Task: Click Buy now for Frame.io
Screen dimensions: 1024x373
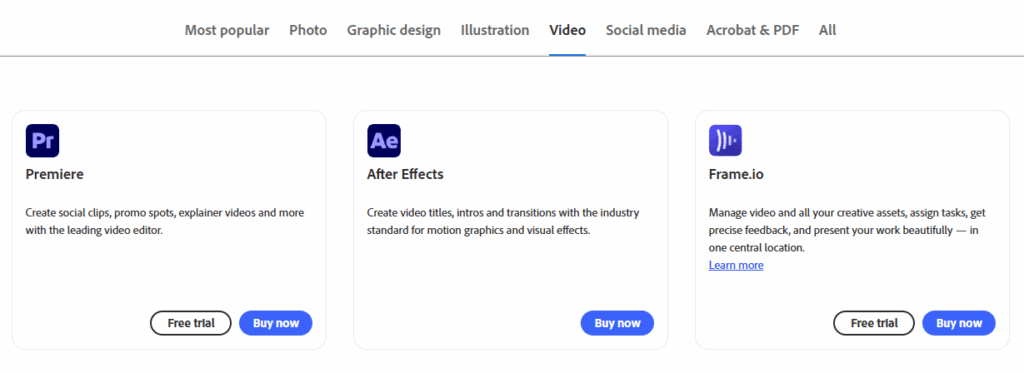Action: coord(959,323)
